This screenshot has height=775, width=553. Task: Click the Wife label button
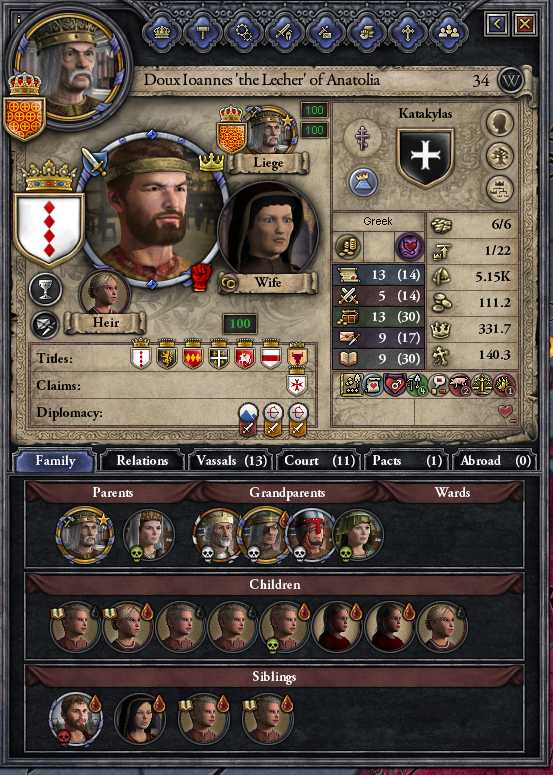268,283
